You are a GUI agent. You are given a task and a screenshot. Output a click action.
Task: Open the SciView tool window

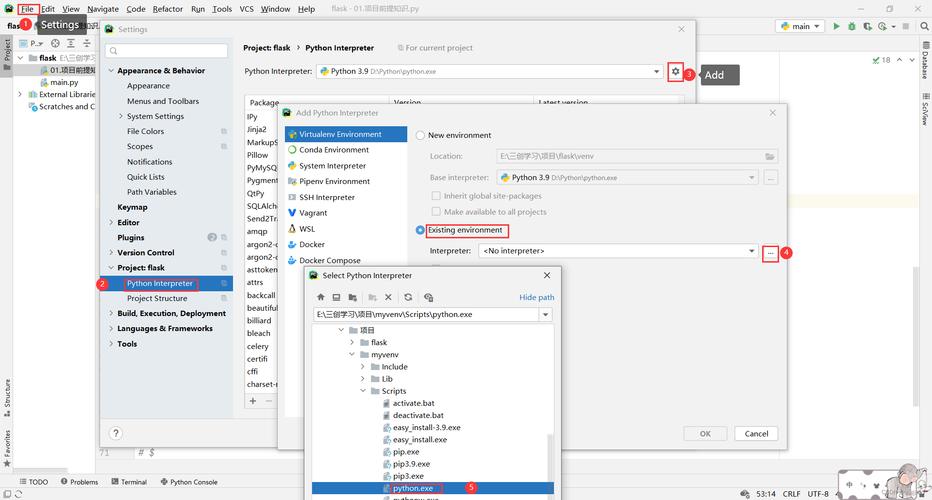pyautogui.click(x=925, y=109)
